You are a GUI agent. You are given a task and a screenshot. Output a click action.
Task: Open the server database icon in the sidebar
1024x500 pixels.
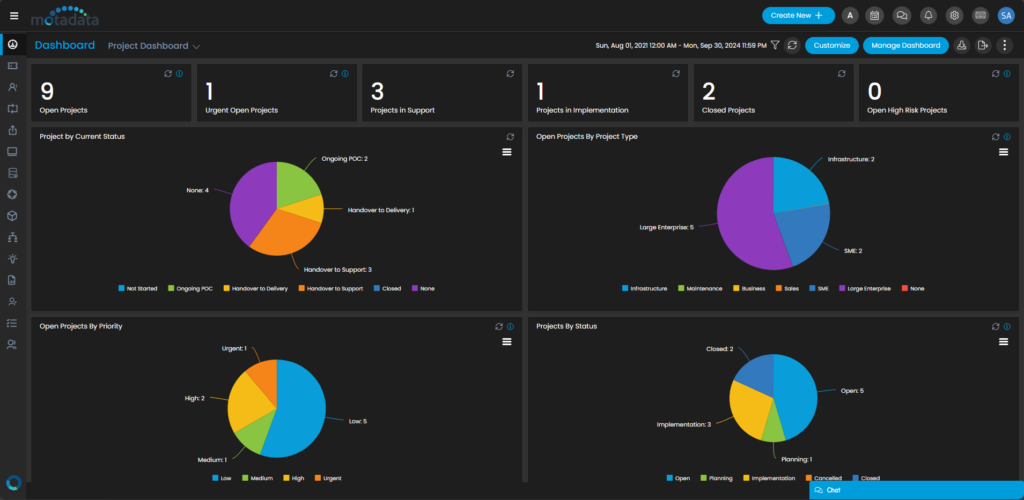point(12,173)
